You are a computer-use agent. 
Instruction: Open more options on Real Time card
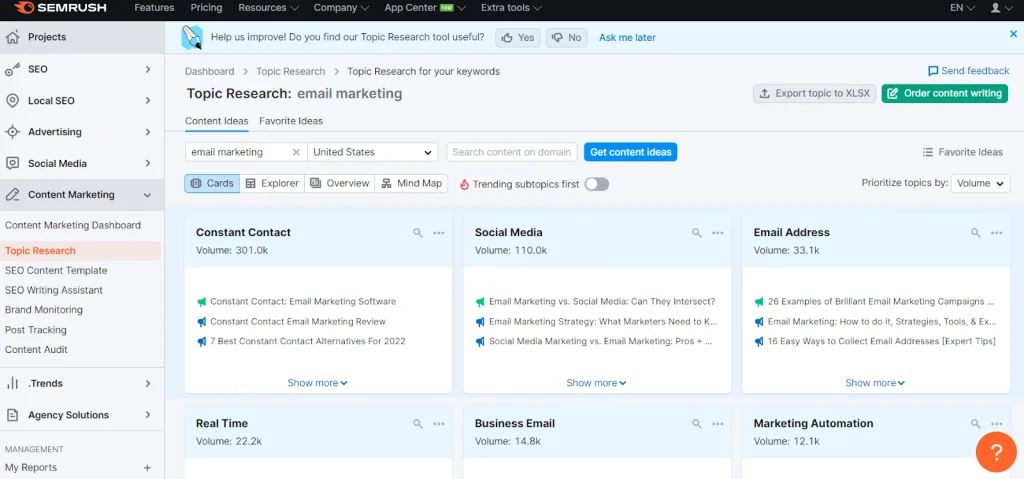click(x=439, y=423)
